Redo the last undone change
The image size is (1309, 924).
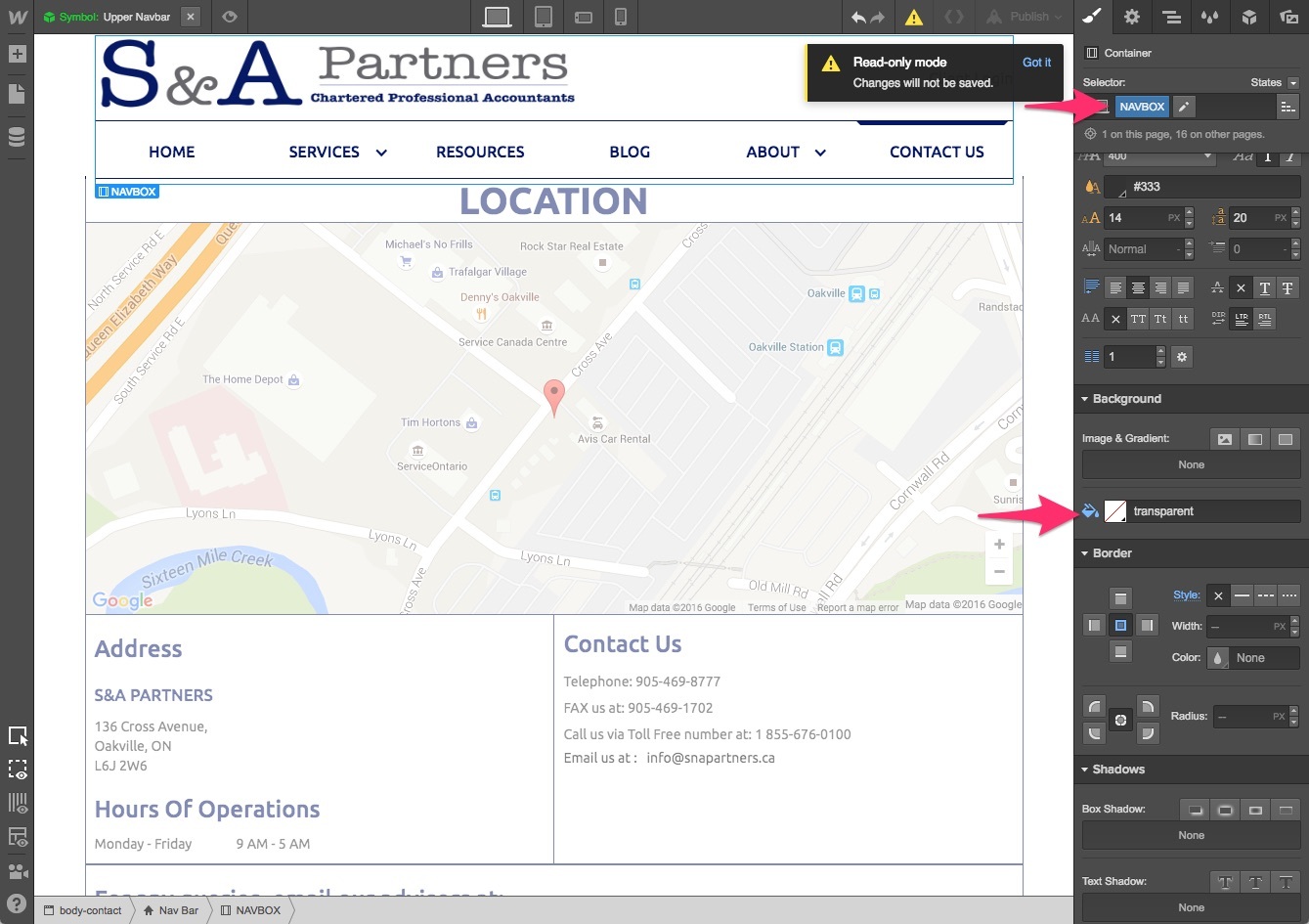pos(877,17)
